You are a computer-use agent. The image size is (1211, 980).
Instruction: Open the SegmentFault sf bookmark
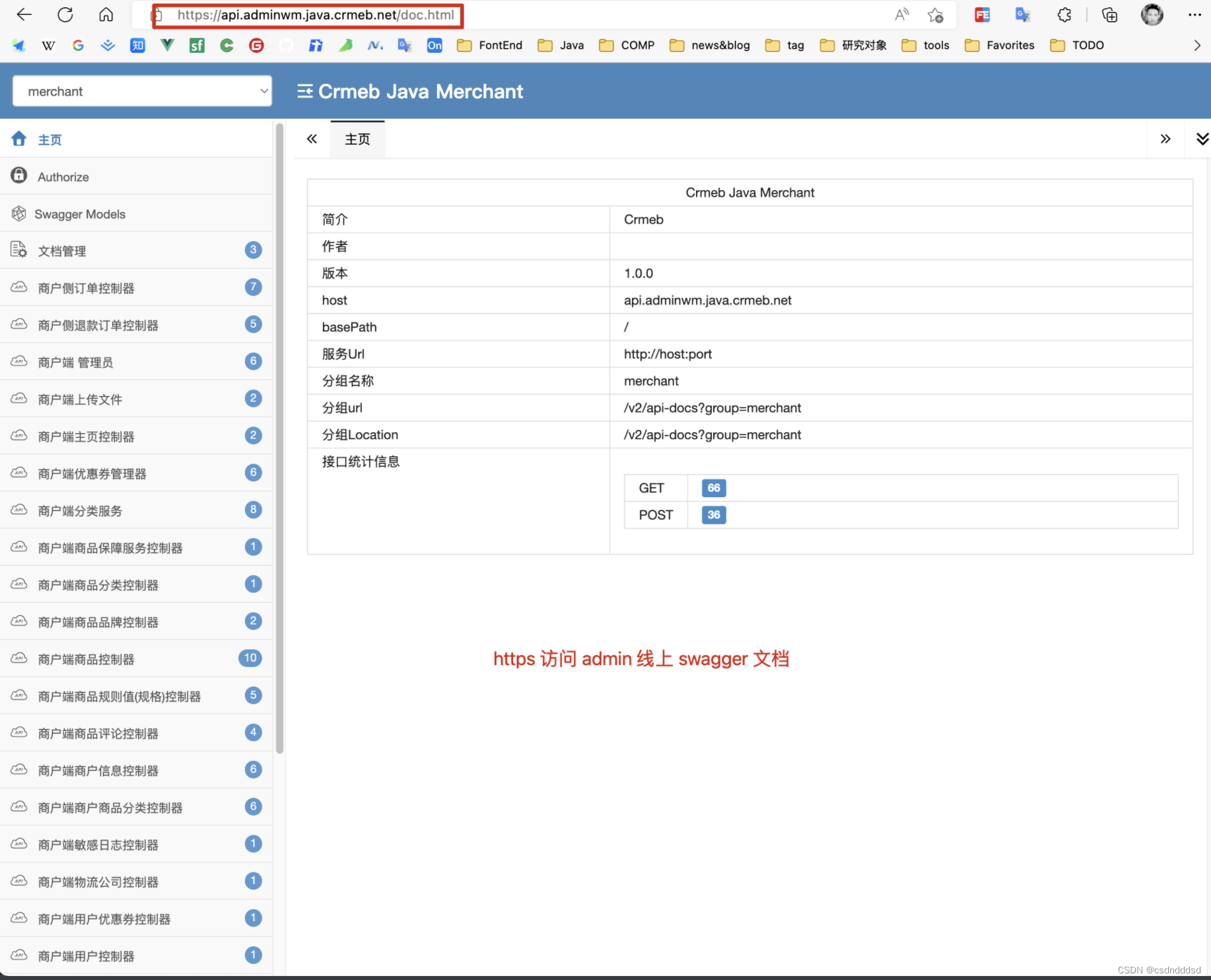[197, 45]
